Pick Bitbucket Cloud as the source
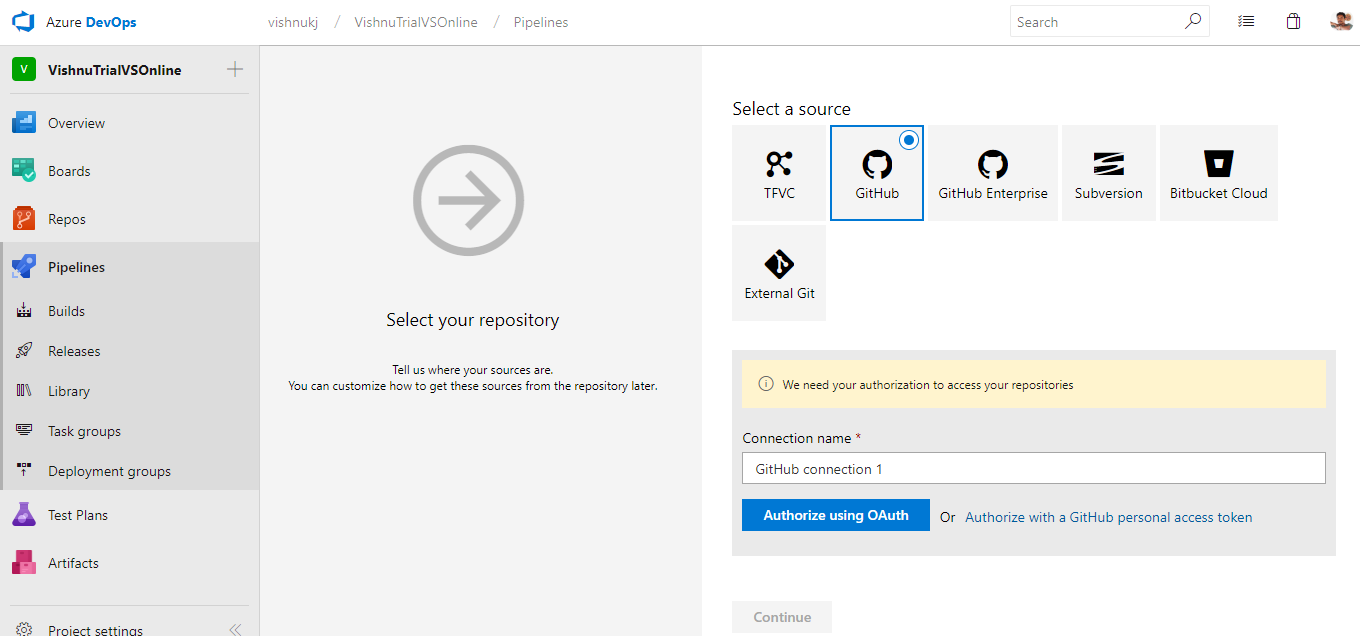The width and height of the screenshot is (1360, 636). (x=1219, y=173)
